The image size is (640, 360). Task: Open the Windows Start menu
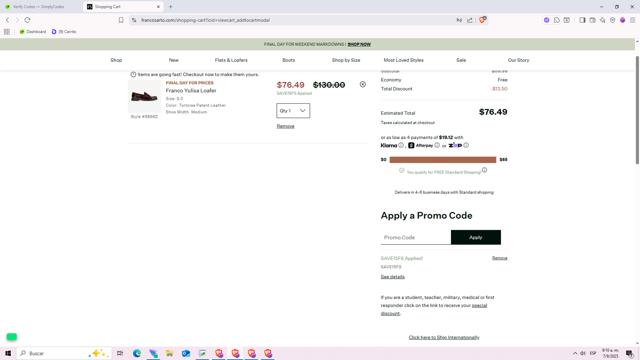click(x=8, y=353)
